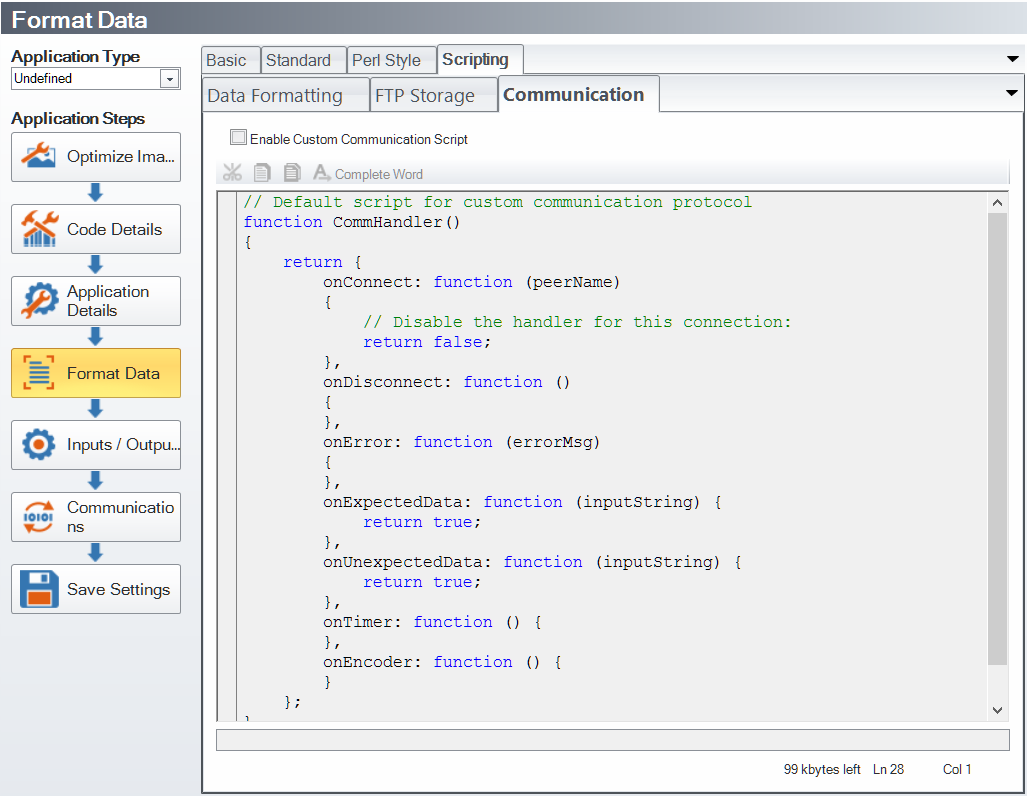The image size is (1027, 796).
Task: Expand the top tab row overflow arrow
Action: (x=1012, y=59)
